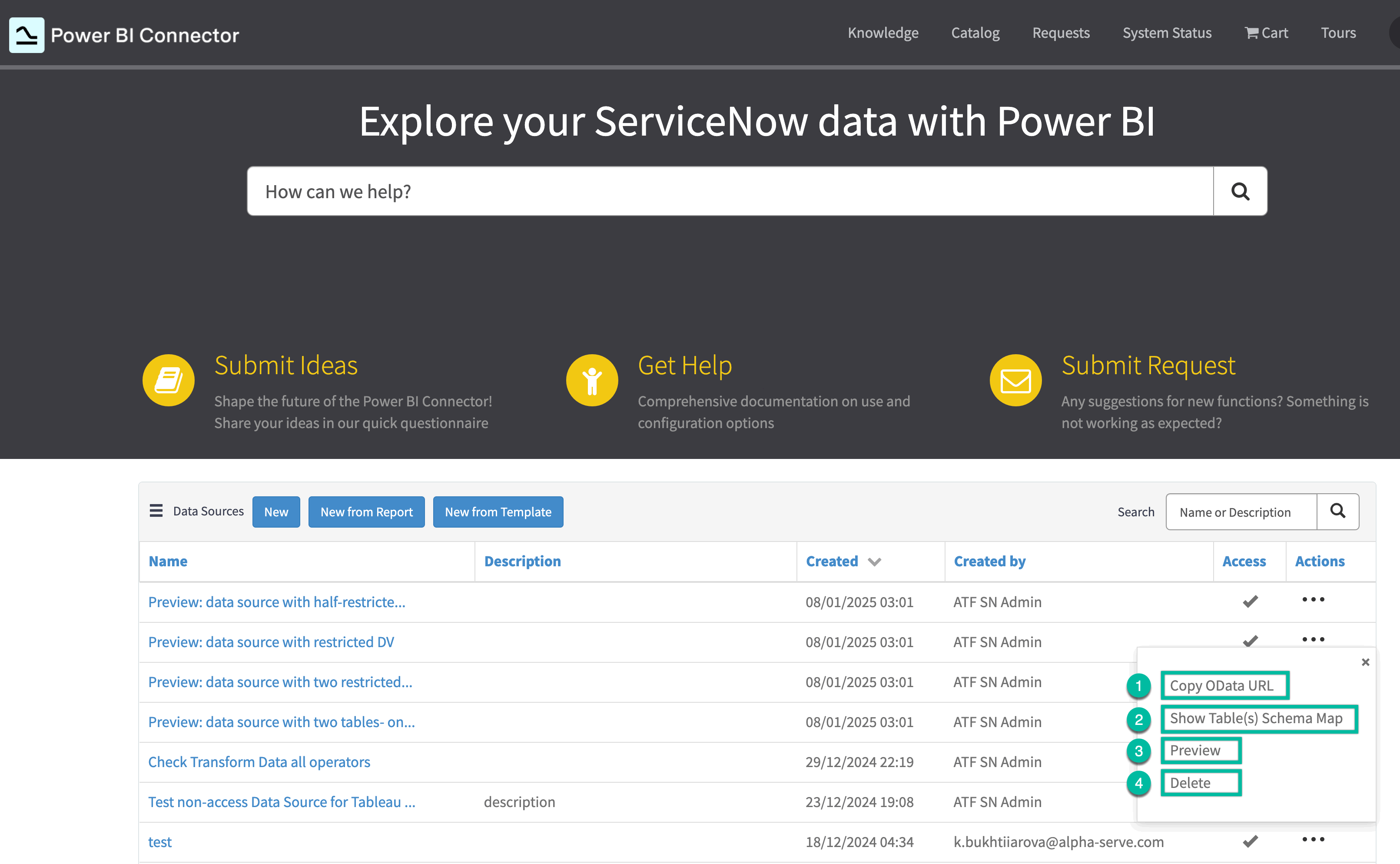Click the Data Sources hamburger menu icon
The image size is (1400, 864).
156,511
